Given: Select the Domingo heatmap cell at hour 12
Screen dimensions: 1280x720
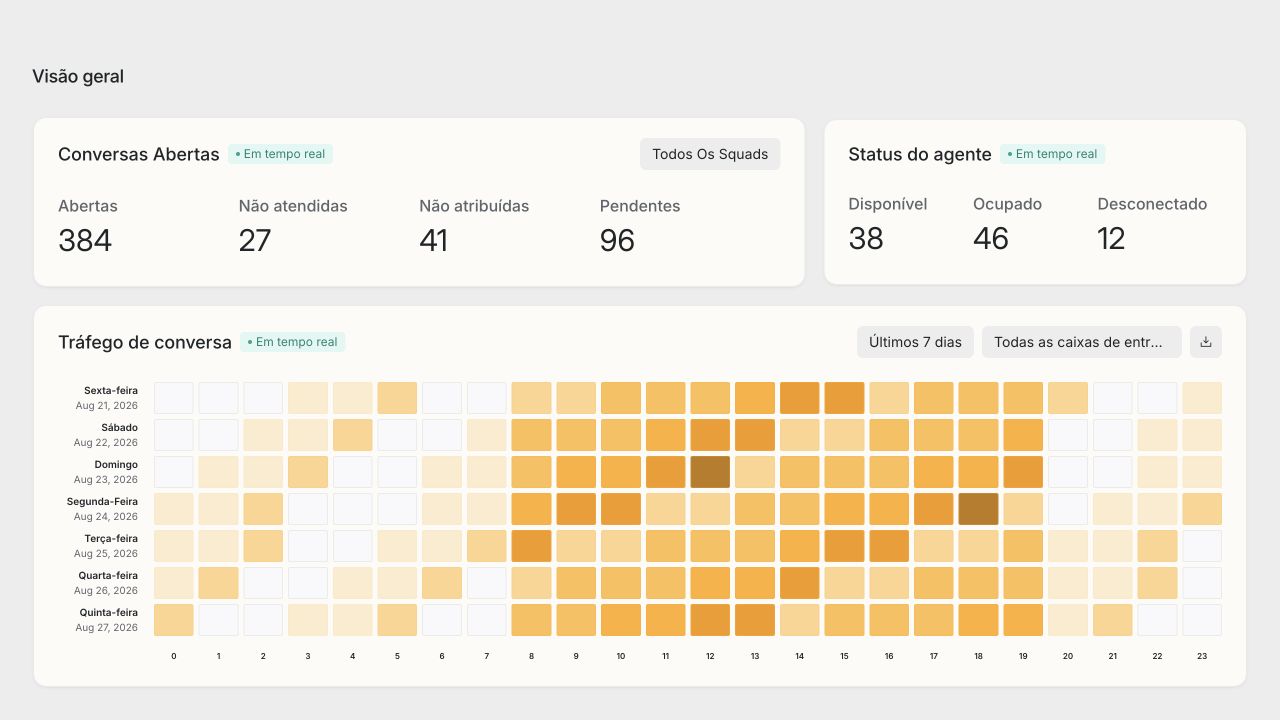Looking at the screenshot, I should tap(710, 472).
